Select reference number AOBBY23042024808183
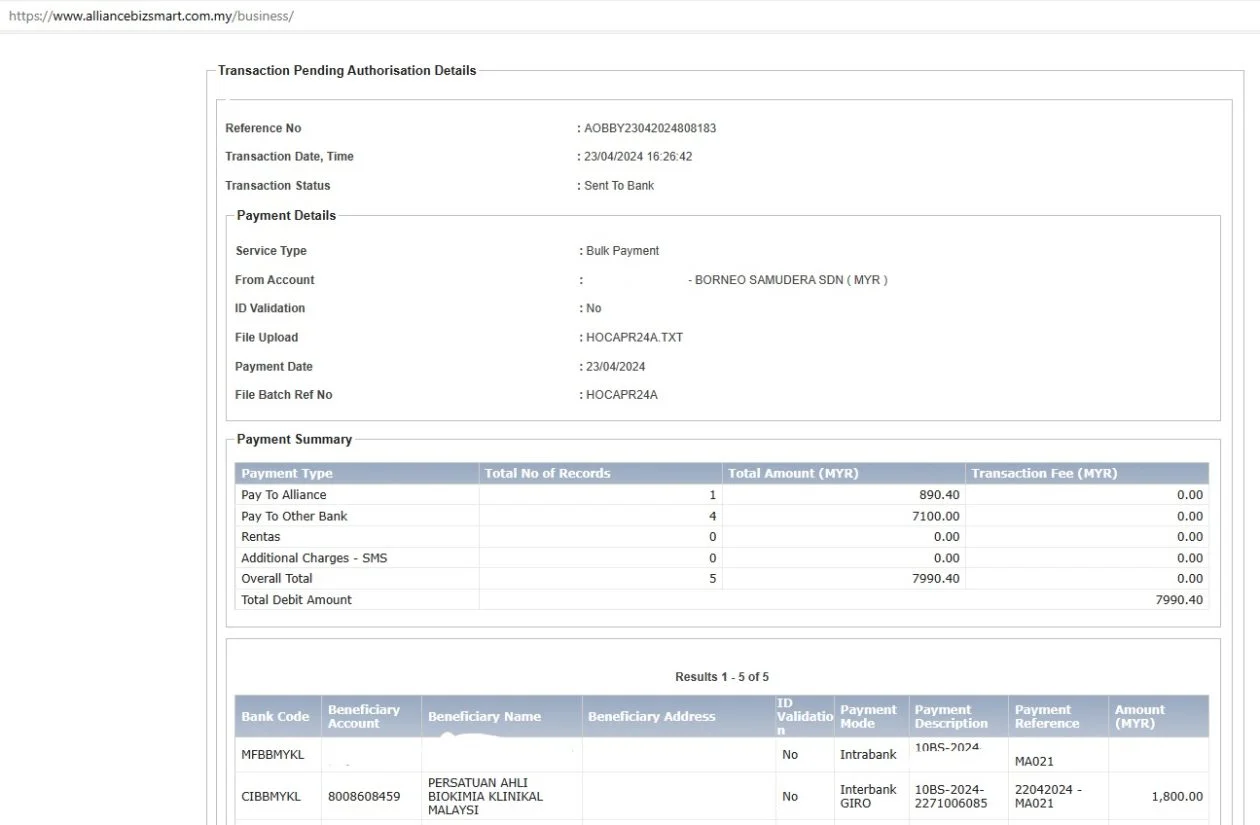1260x825 pixels. [650, 128]
